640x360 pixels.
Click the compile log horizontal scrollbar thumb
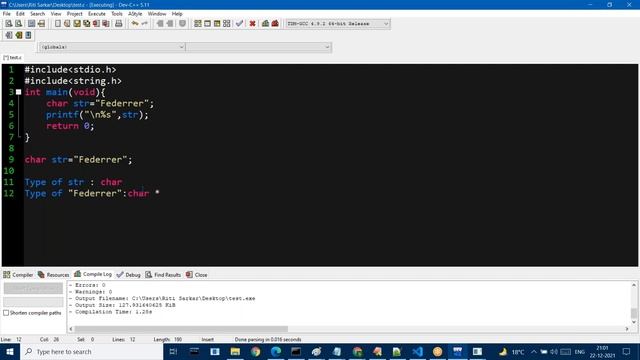tap(181, 329)
